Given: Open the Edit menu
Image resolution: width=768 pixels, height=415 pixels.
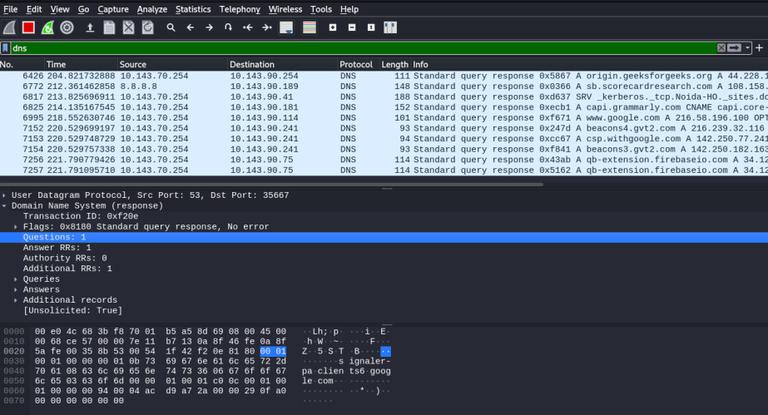Looking at the screenshot, I should (x=34, y=9).
